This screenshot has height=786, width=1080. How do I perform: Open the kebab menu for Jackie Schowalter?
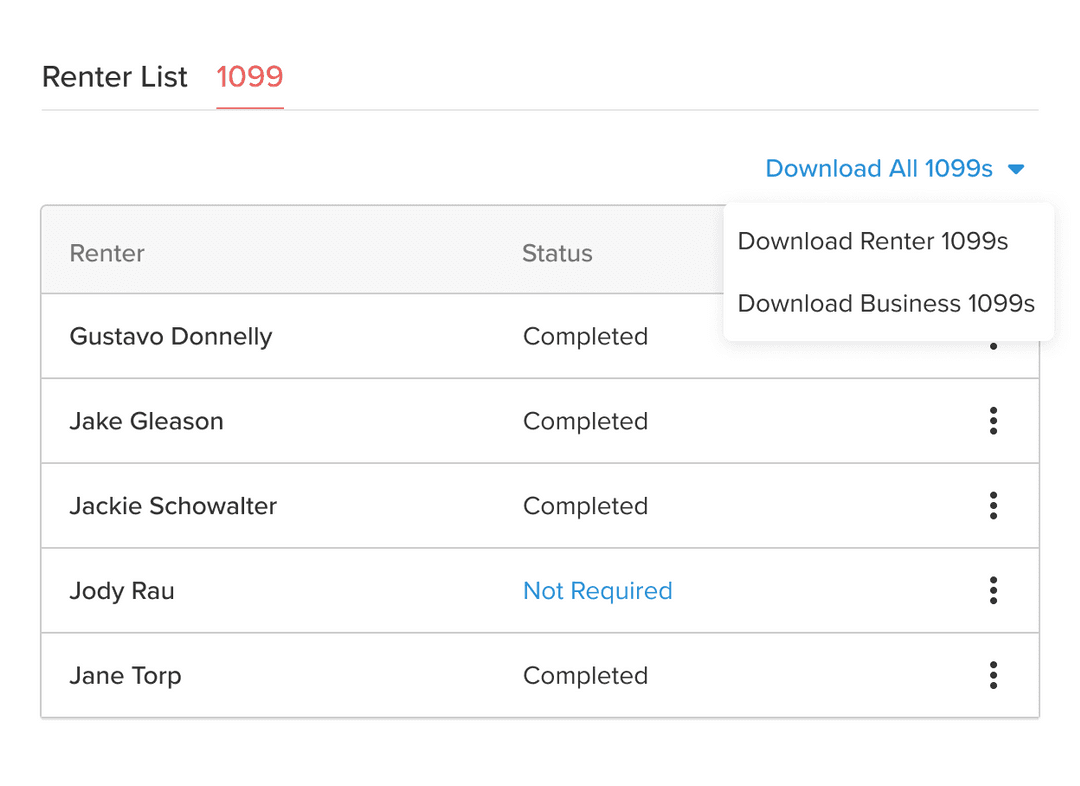pyautogui.click(x=993, y=506)
